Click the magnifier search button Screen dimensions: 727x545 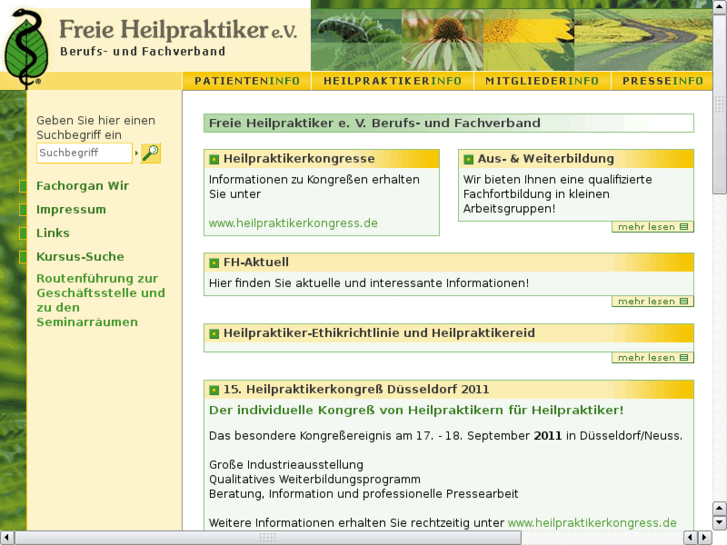coord(151,153)
